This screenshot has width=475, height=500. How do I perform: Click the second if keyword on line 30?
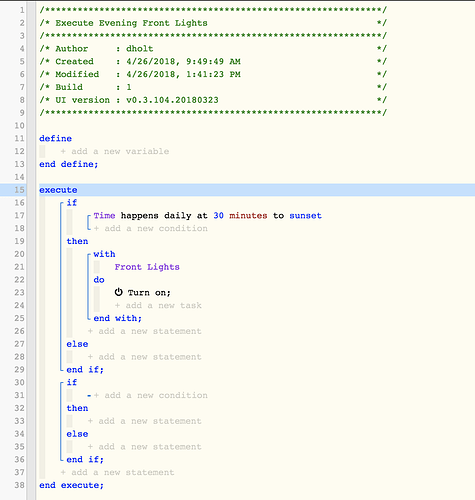(72, 382)
